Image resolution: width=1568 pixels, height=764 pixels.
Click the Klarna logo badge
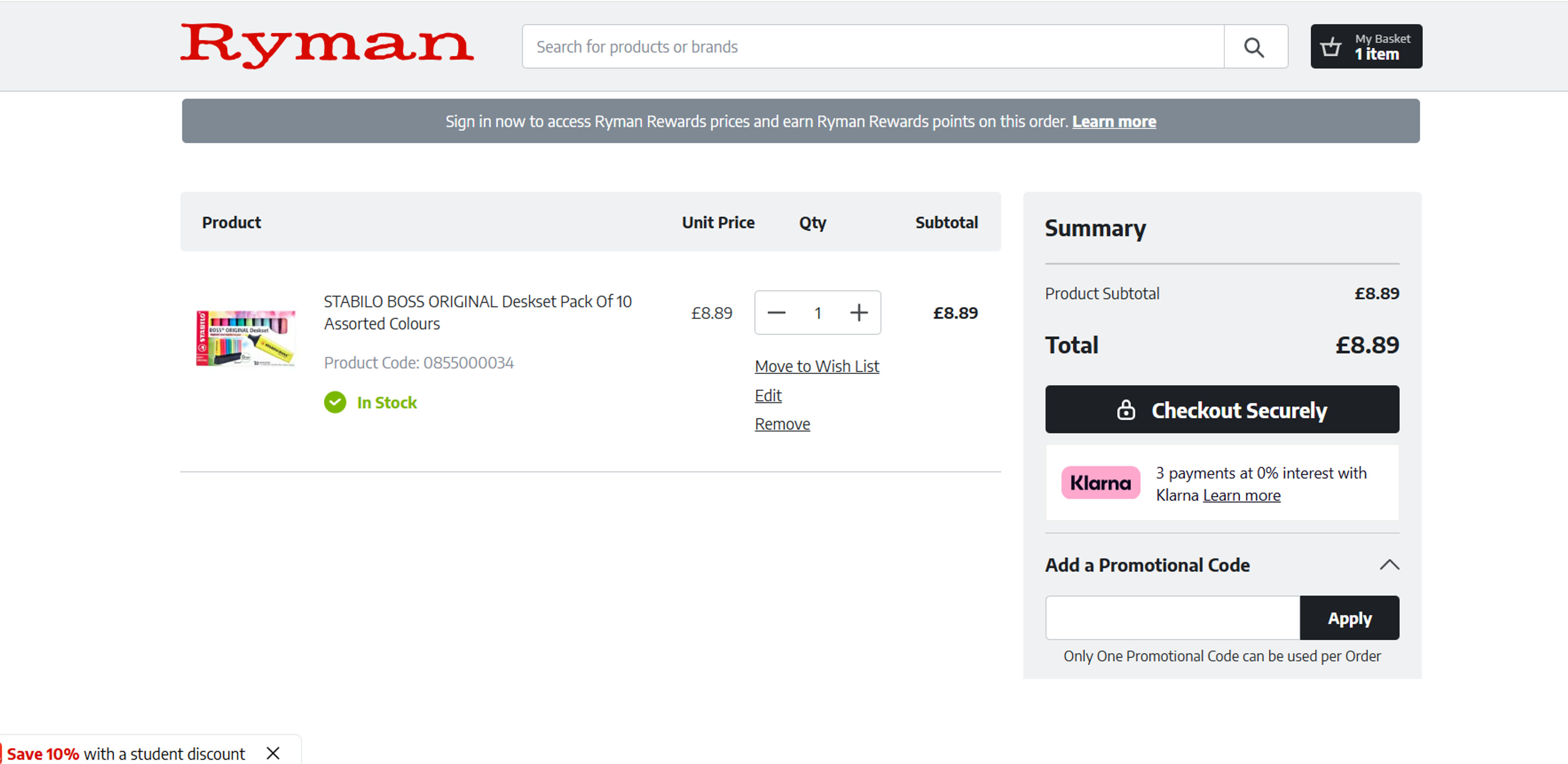[x=1100, y=483]
